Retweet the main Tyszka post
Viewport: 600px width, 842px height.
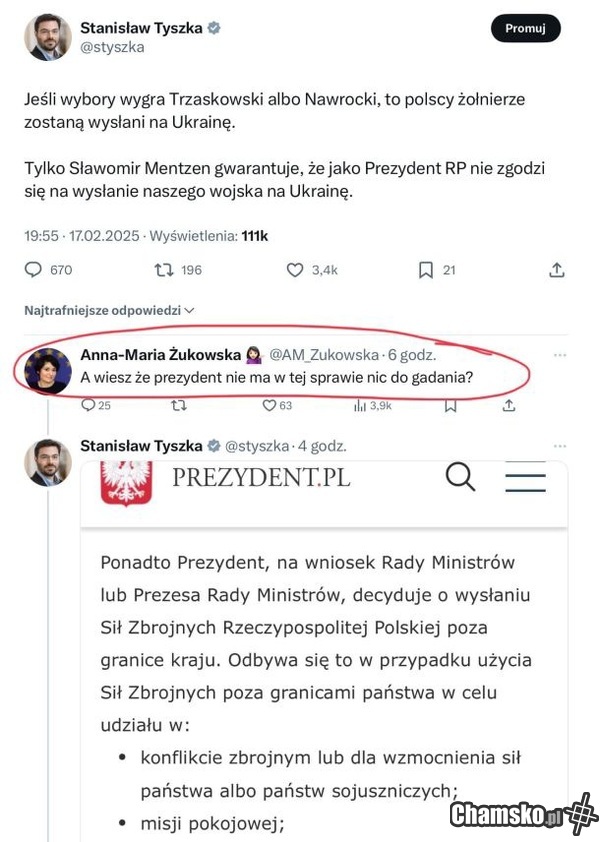pos(164,270)
